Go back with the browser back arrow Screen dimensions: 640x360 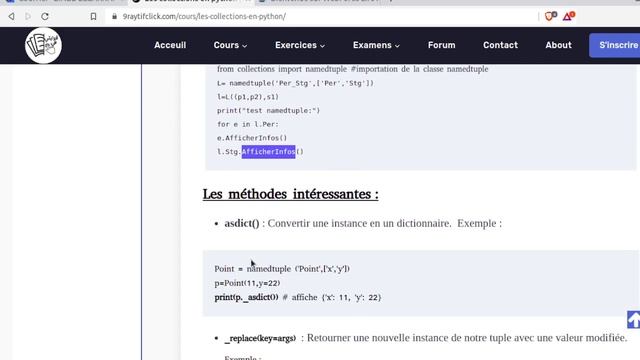pos(11,16)
